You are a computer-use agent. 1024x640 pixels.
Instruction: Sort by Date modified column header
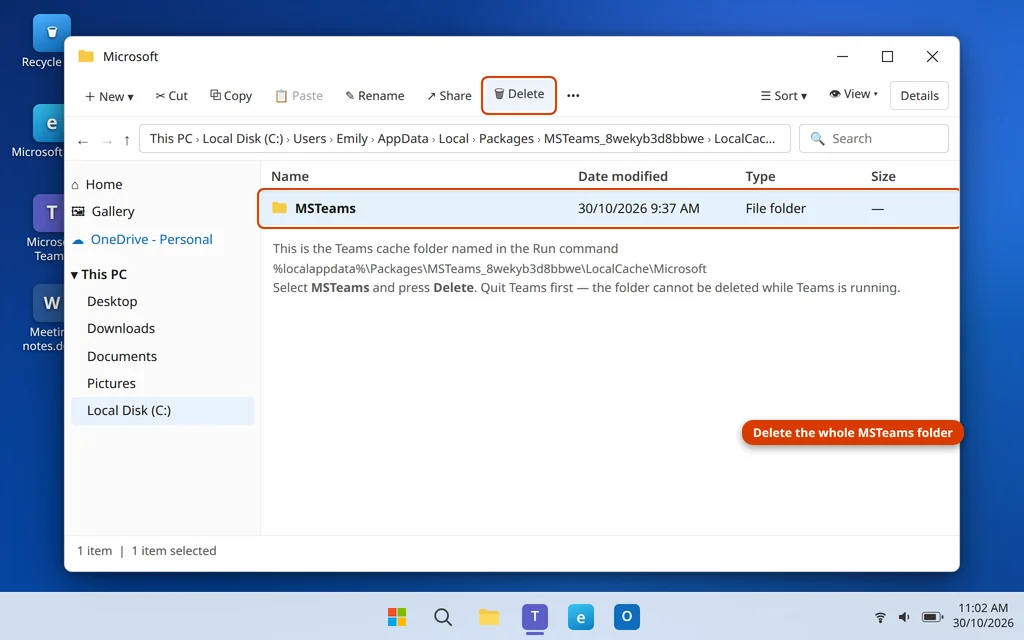623,176
